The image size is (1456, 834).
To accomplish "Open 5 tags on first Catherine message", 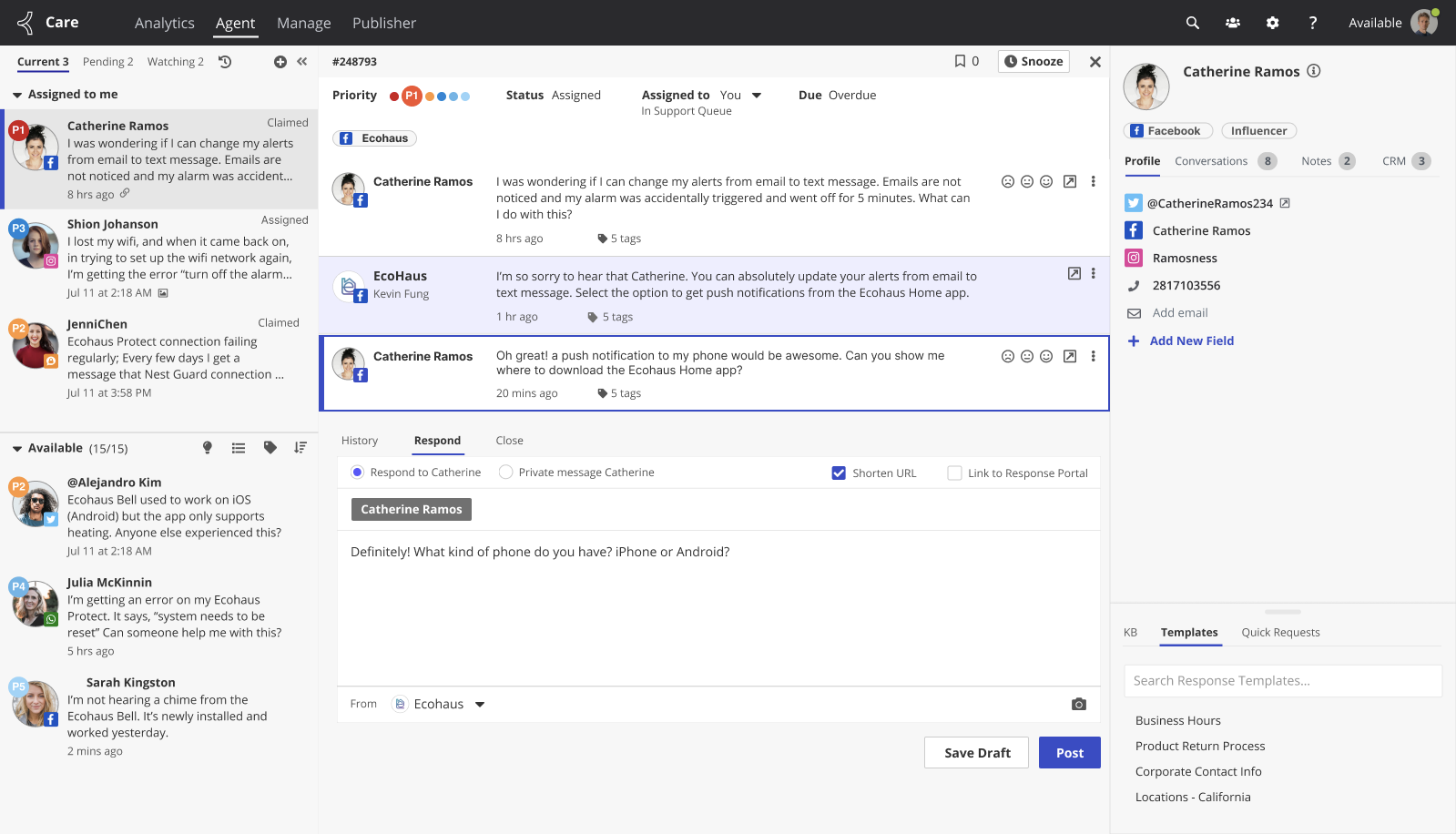I will [x=619, y=239].
